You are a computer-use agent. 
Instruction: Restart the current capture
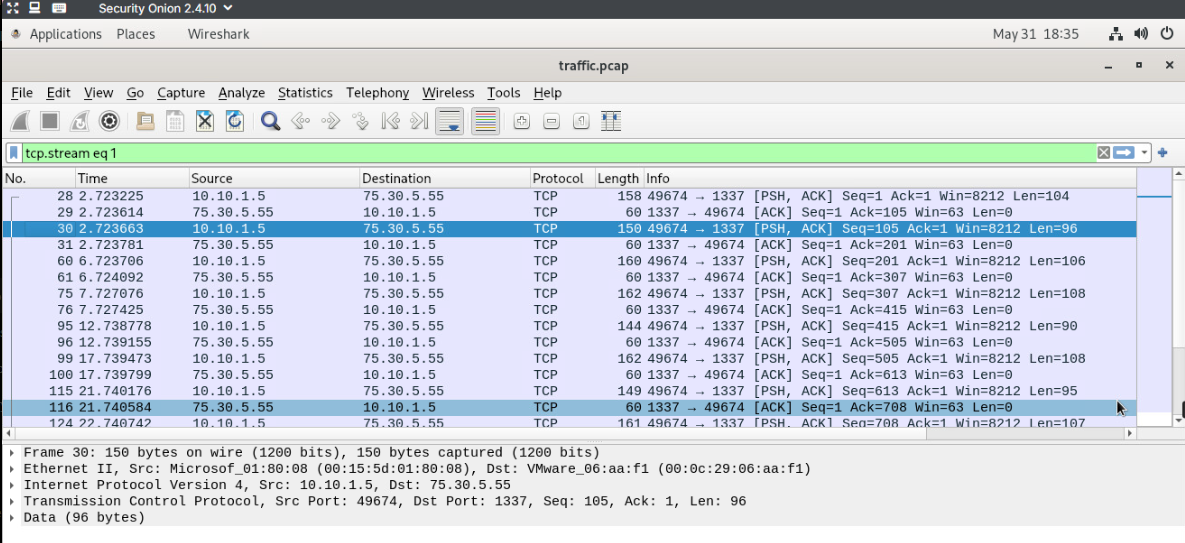79,121
